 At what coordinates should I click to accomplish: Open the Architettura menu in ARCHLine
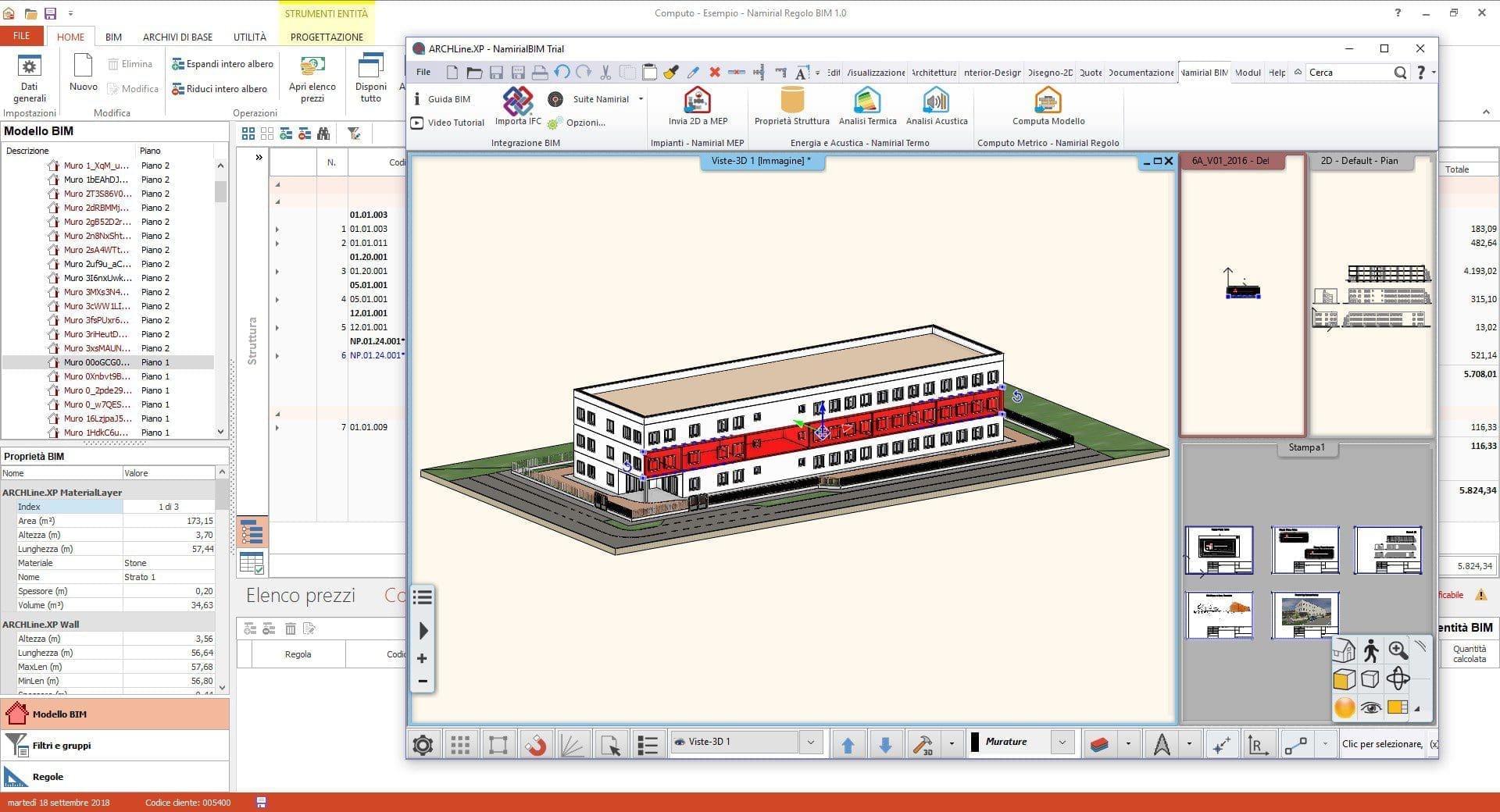click(934, 73)
